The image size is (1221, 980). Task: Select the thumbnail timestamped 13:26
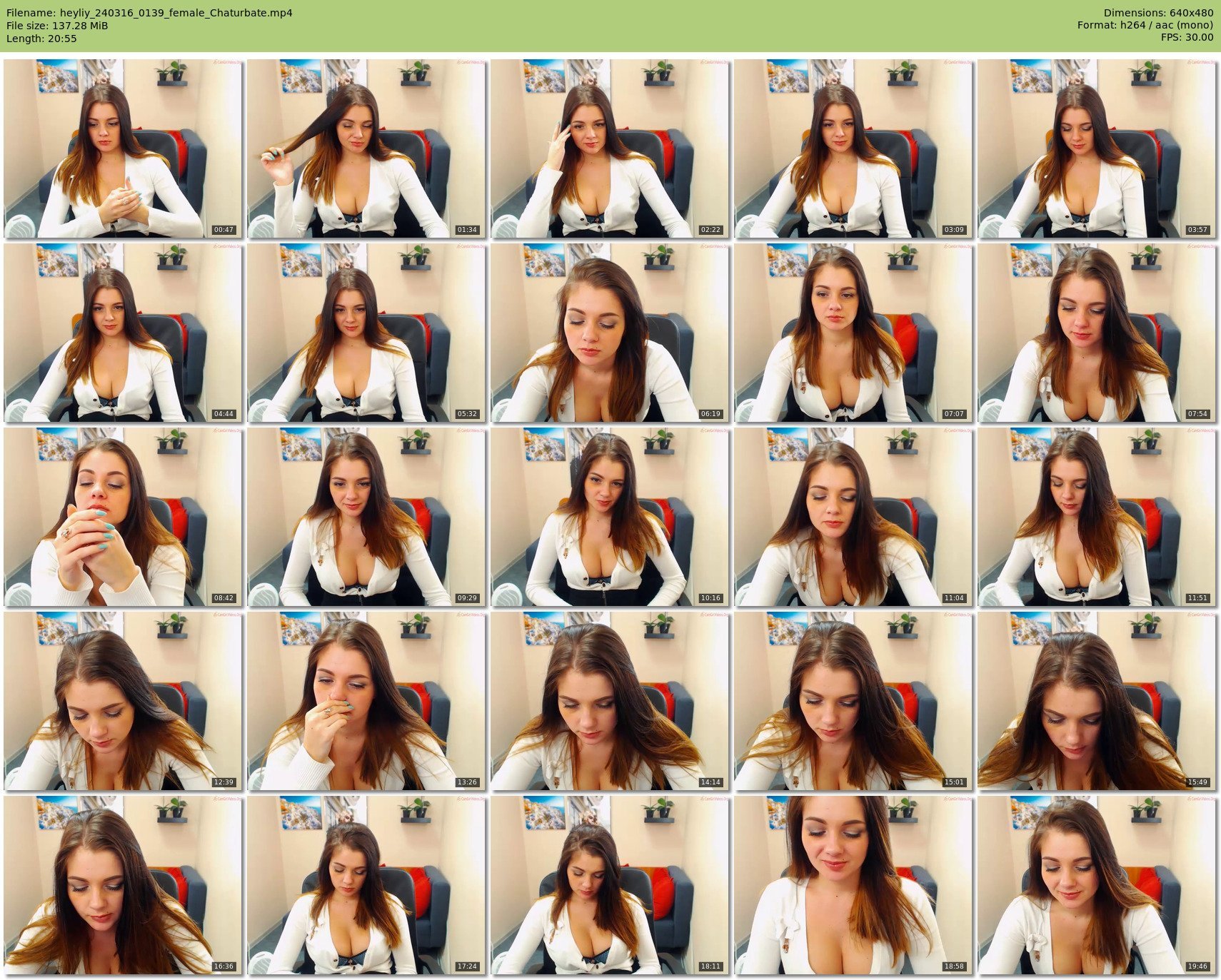pos(366,701)
